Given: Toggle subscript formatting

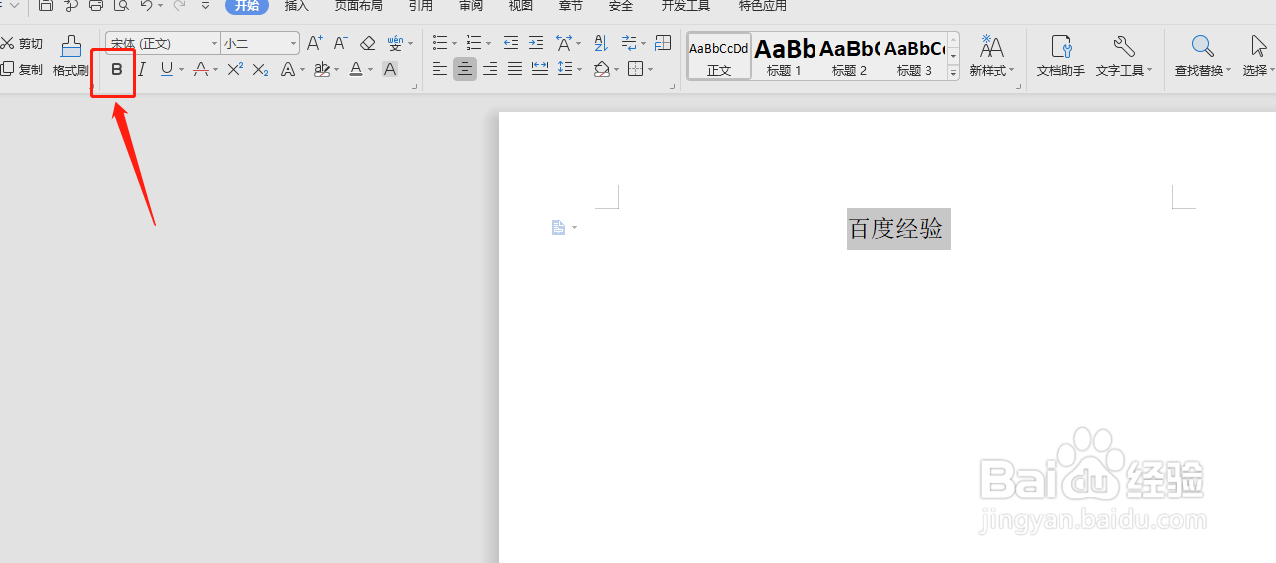Looking at the screenshot, I should 260,70.
